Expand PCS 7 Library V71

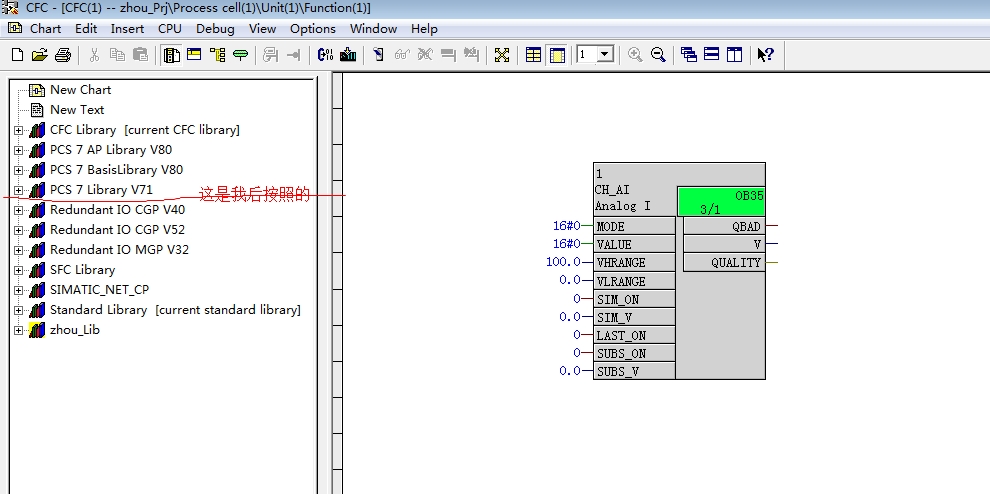point(18,191)
